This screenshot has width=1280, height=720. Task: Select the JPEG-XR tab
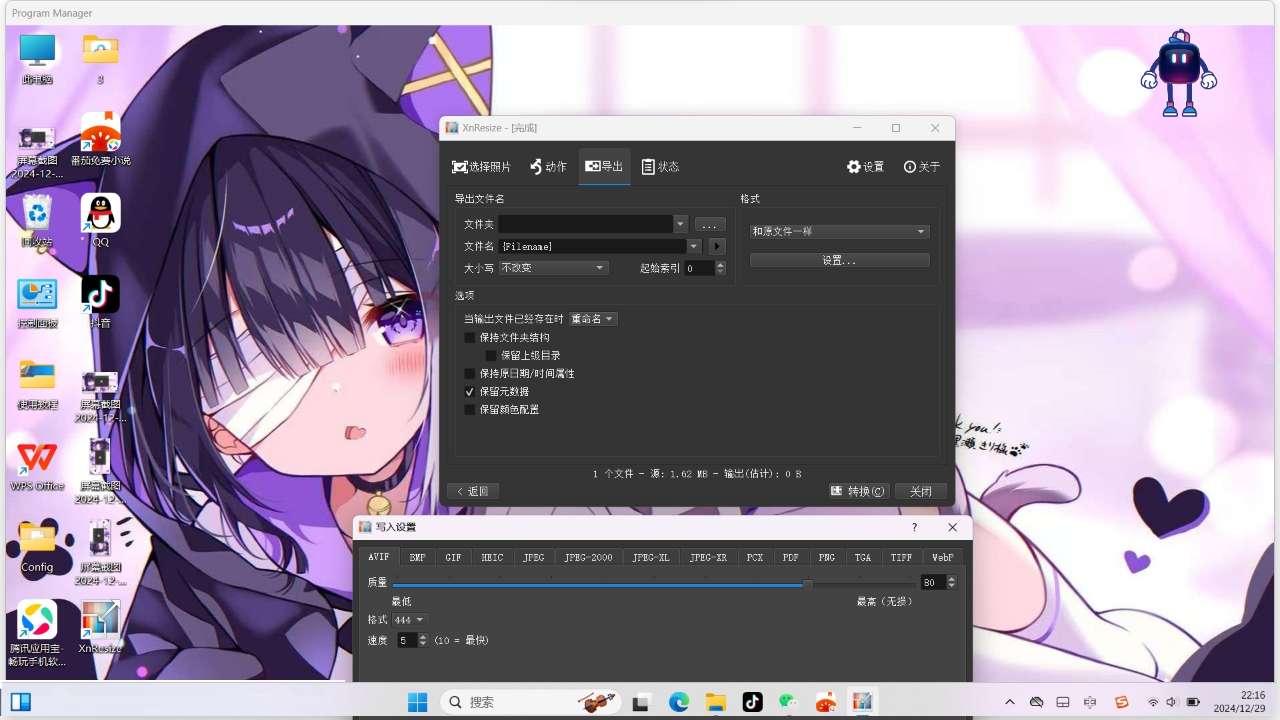[708, 557]
